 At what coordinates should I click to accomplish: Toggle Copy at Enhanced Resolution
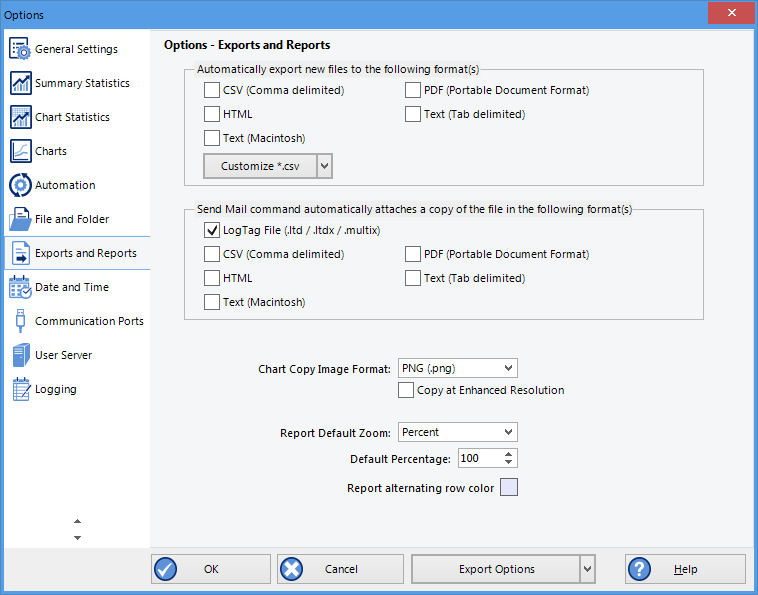pos(406,390)
